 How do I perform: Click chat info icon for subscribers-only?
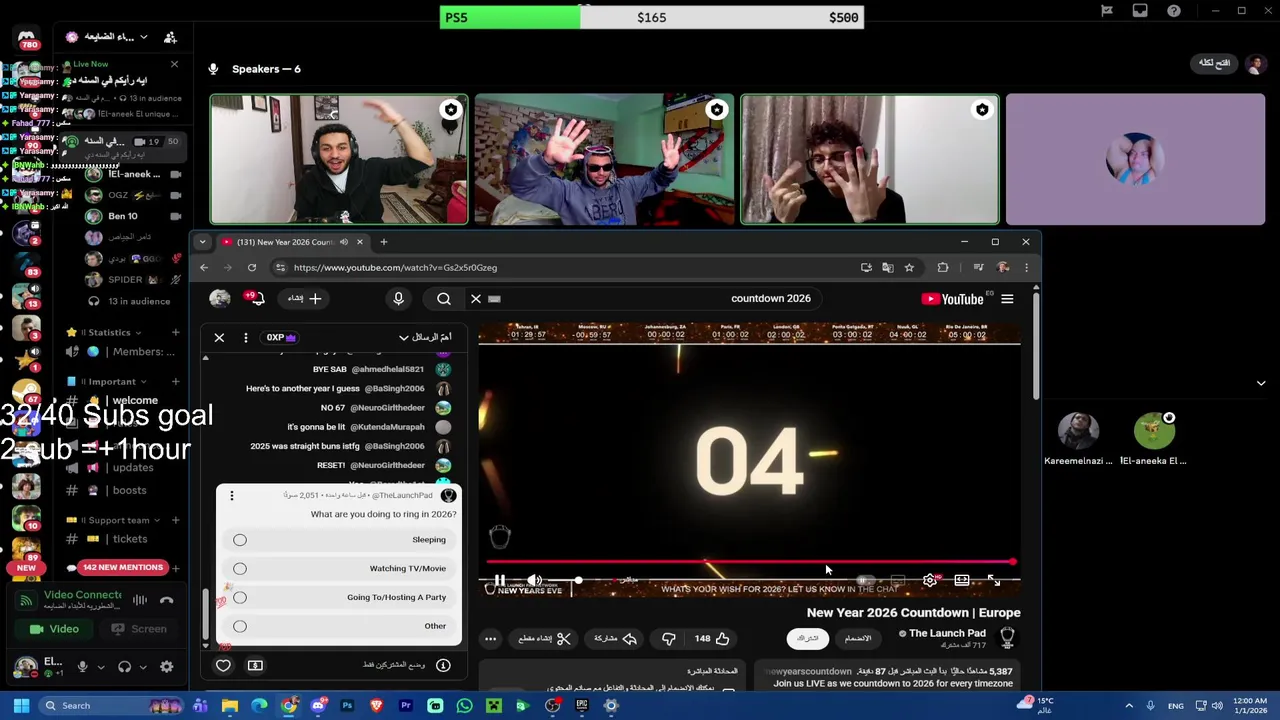tap(443, 665)
